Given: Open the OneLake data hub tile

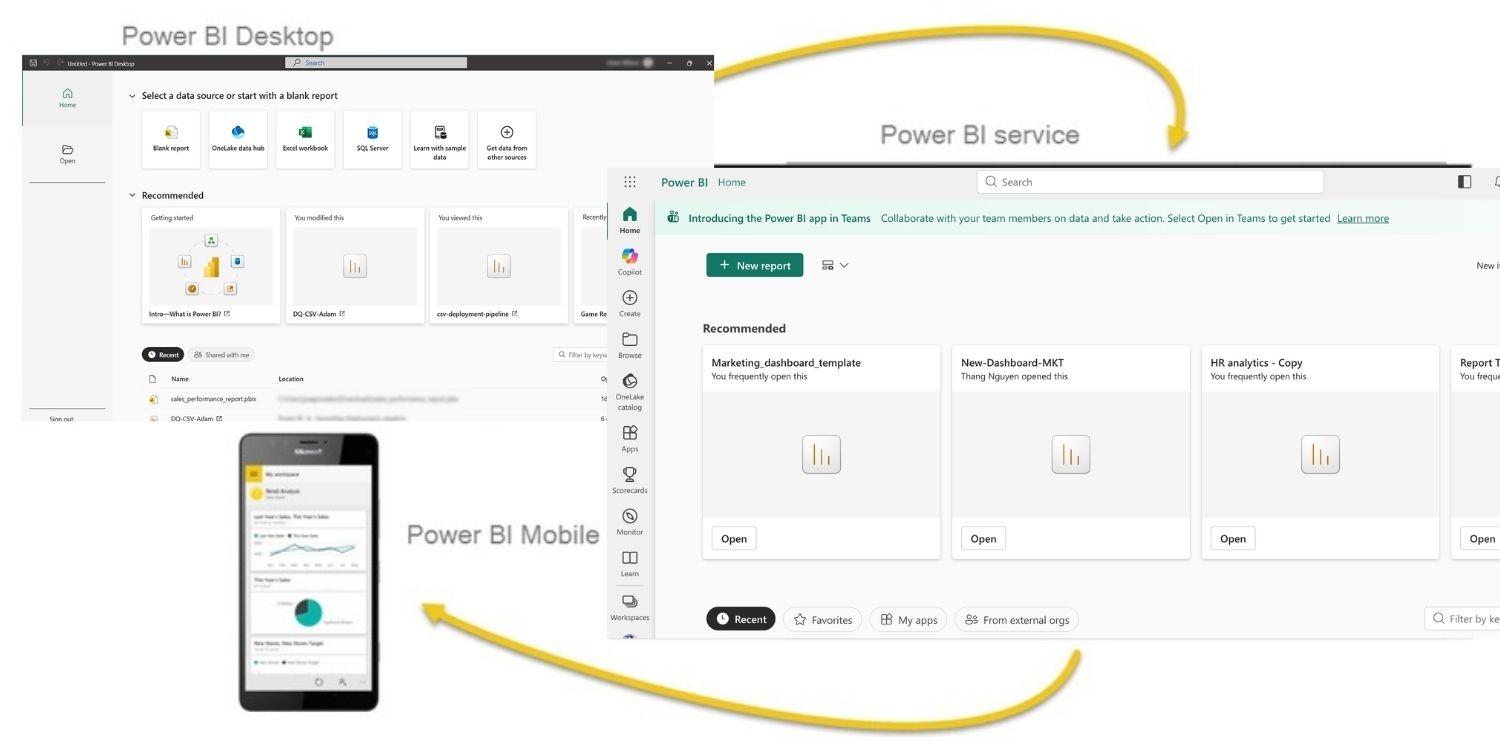Looking at the screenshot, I should [x=237, y=138].
